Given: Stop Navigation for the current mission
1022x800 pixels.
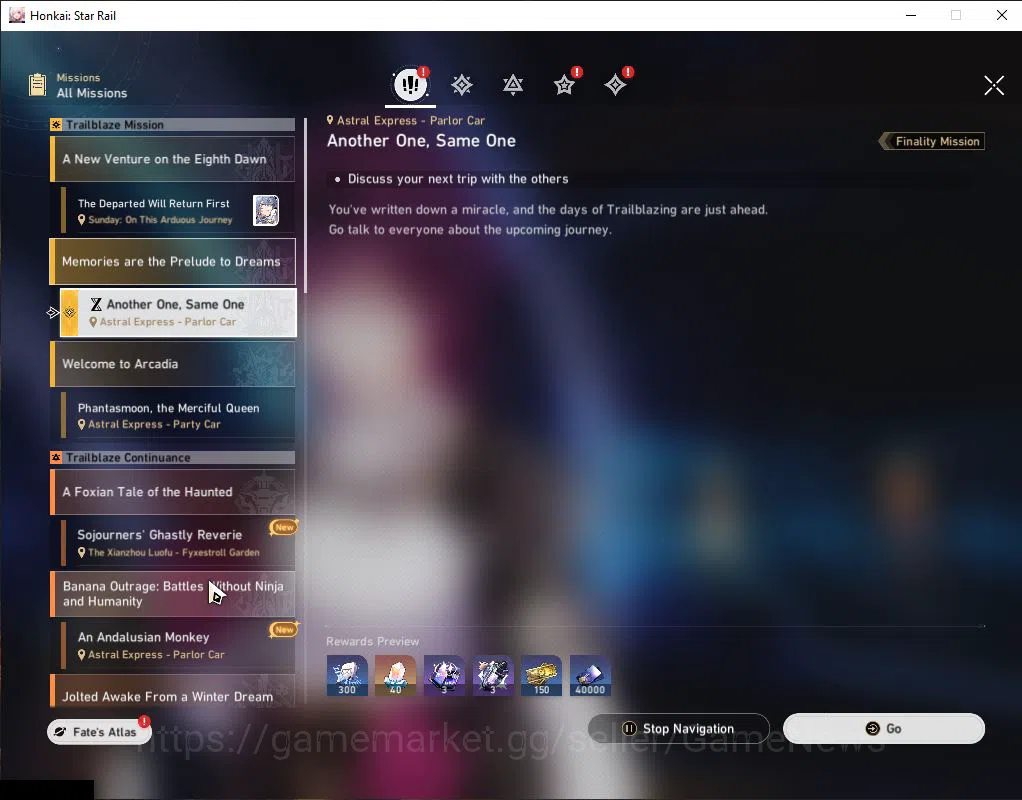Looking at the screenshot, I should [x=679, y=728].
